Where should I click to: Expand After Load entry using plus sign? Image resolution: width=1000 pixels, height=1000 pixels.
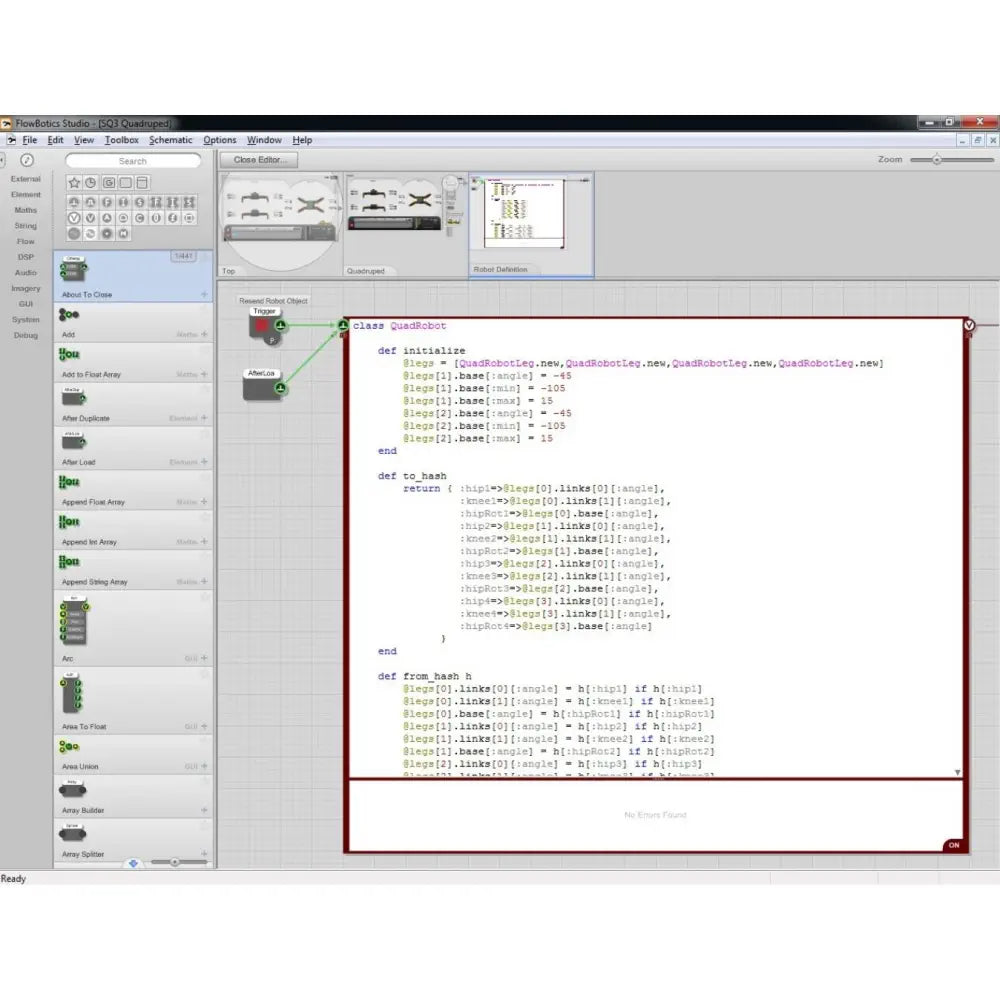pyautogui.click(x=204, y=462)
